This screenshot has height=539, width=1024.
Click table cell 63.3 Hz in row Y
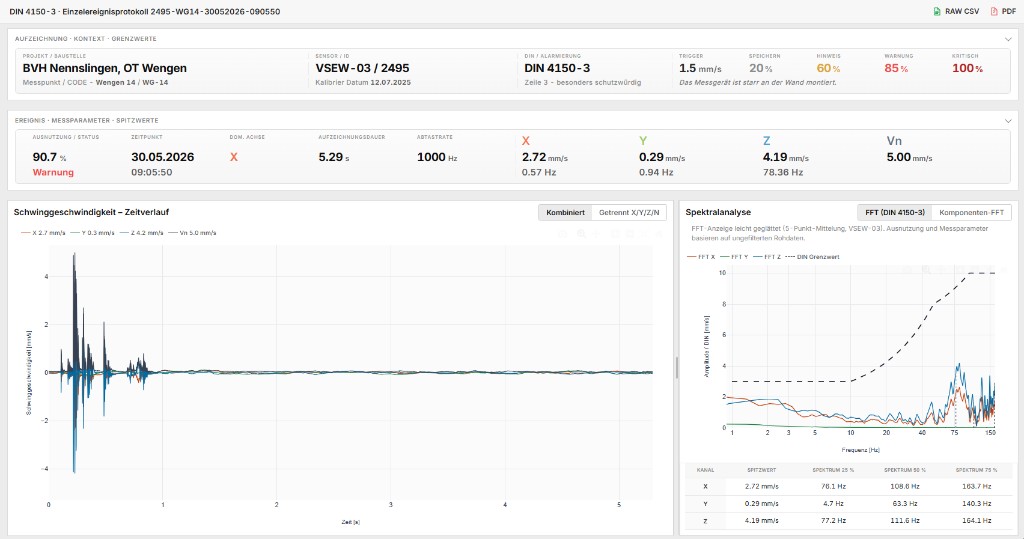click(905, 504)
